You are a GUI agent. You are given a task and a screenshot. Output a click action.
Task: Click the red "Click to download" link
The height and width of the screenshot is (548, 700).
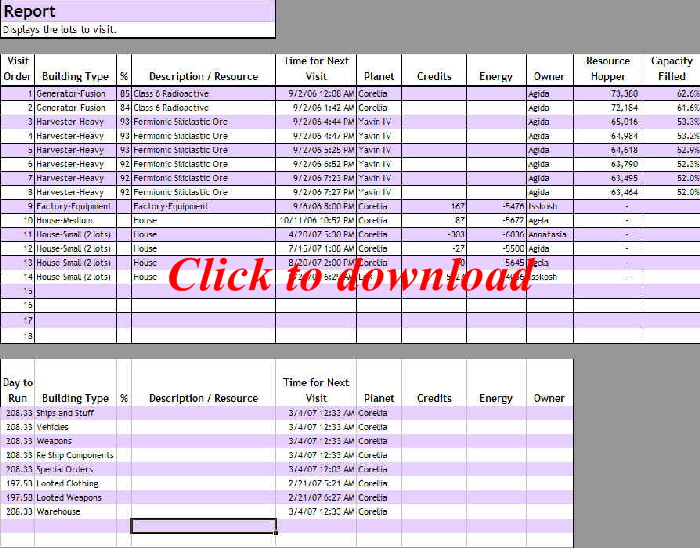[x=349, y=275]
